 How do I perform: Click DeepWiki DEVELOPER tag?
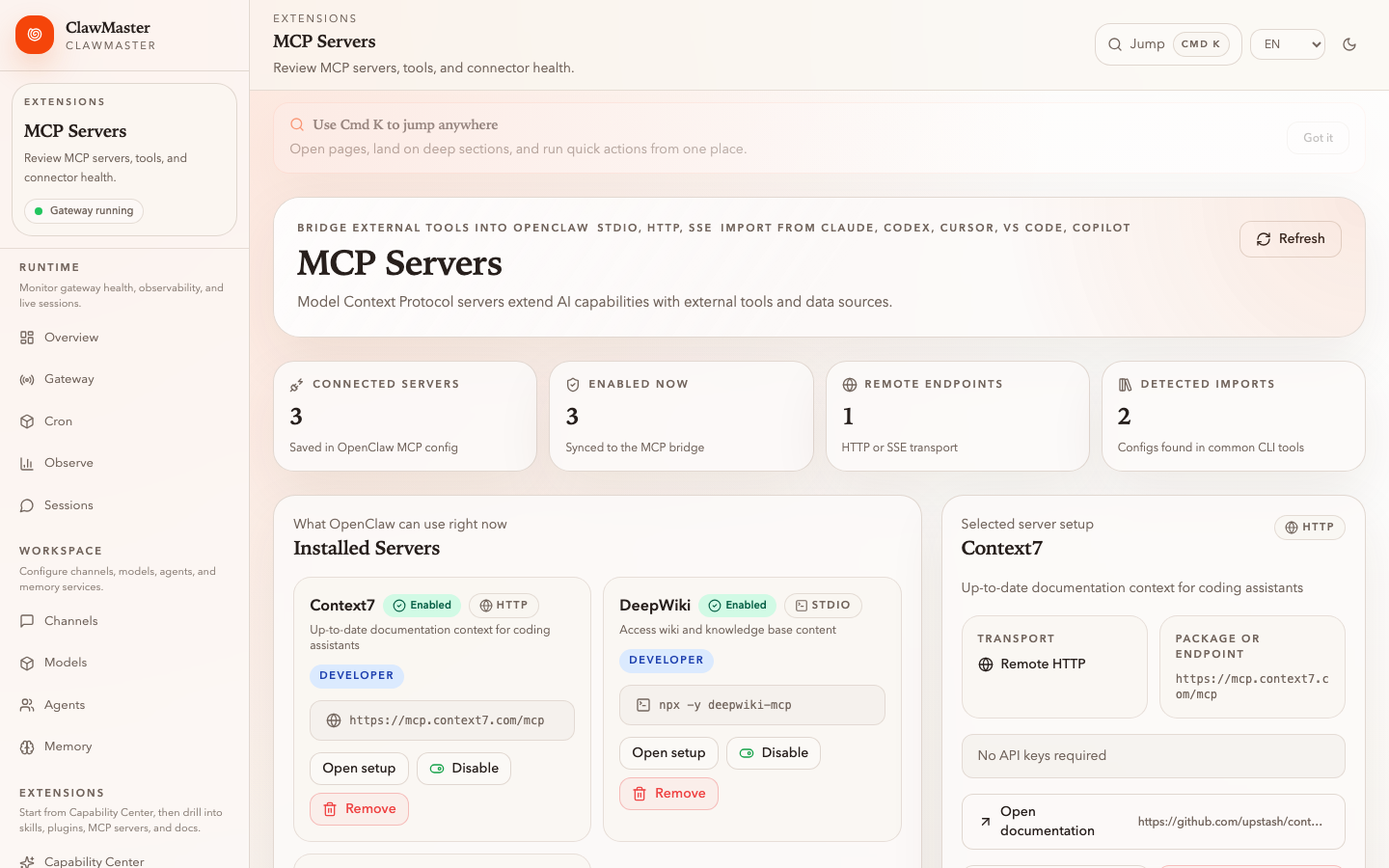[x=667, y=661]
